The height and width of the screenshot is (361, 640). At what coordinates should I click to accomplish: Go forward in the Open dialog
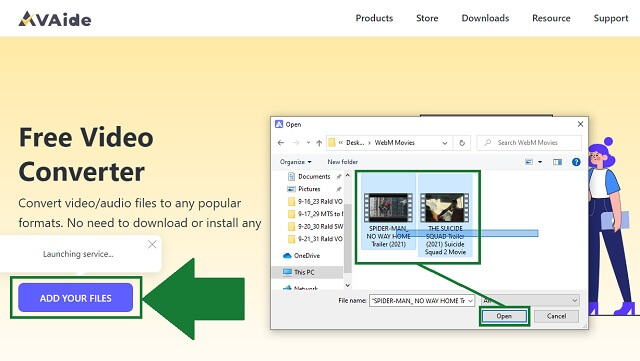tap(296, 143)
